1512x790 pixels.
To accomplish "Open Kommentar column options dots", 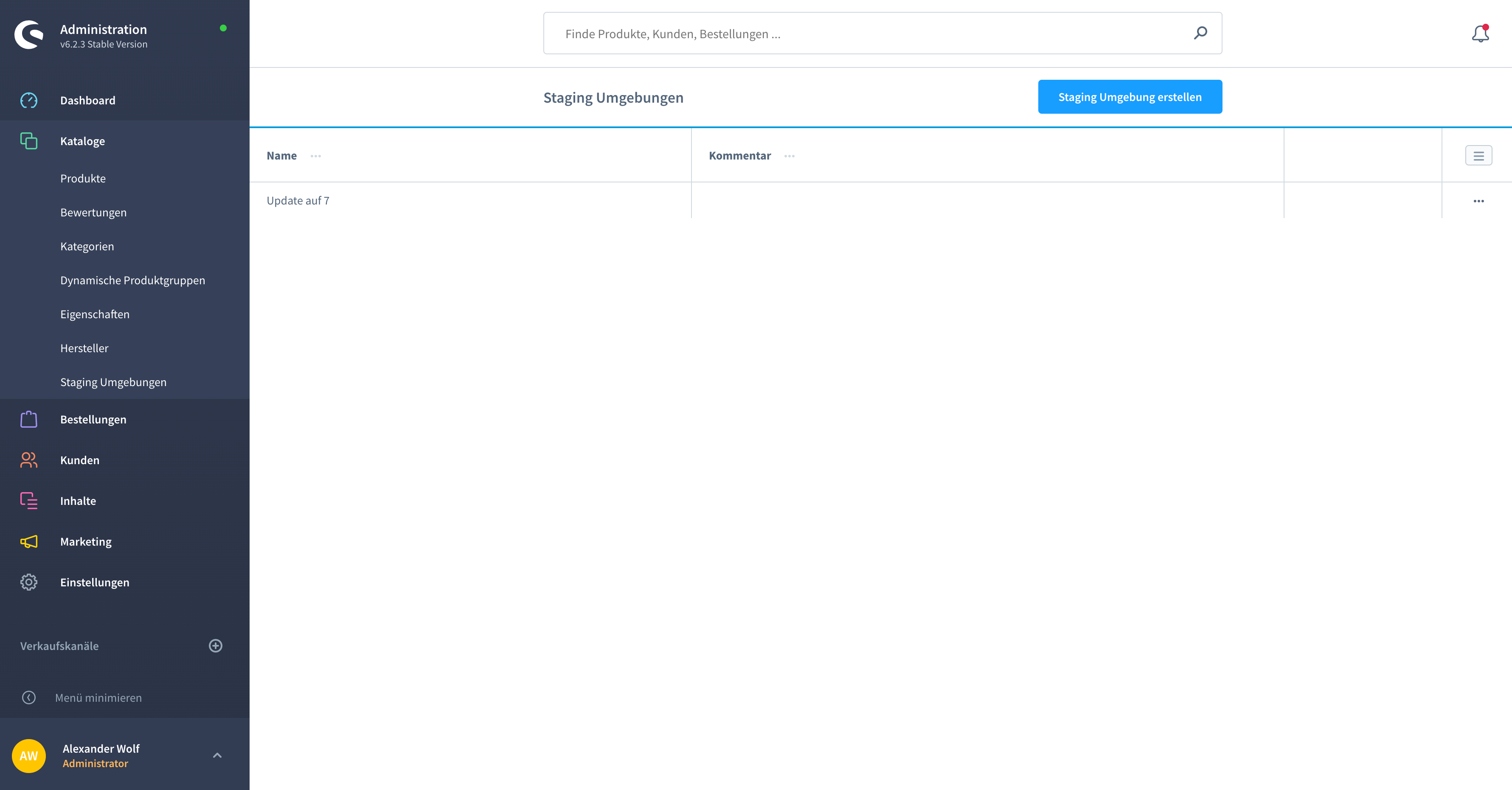I will (790, 156).
